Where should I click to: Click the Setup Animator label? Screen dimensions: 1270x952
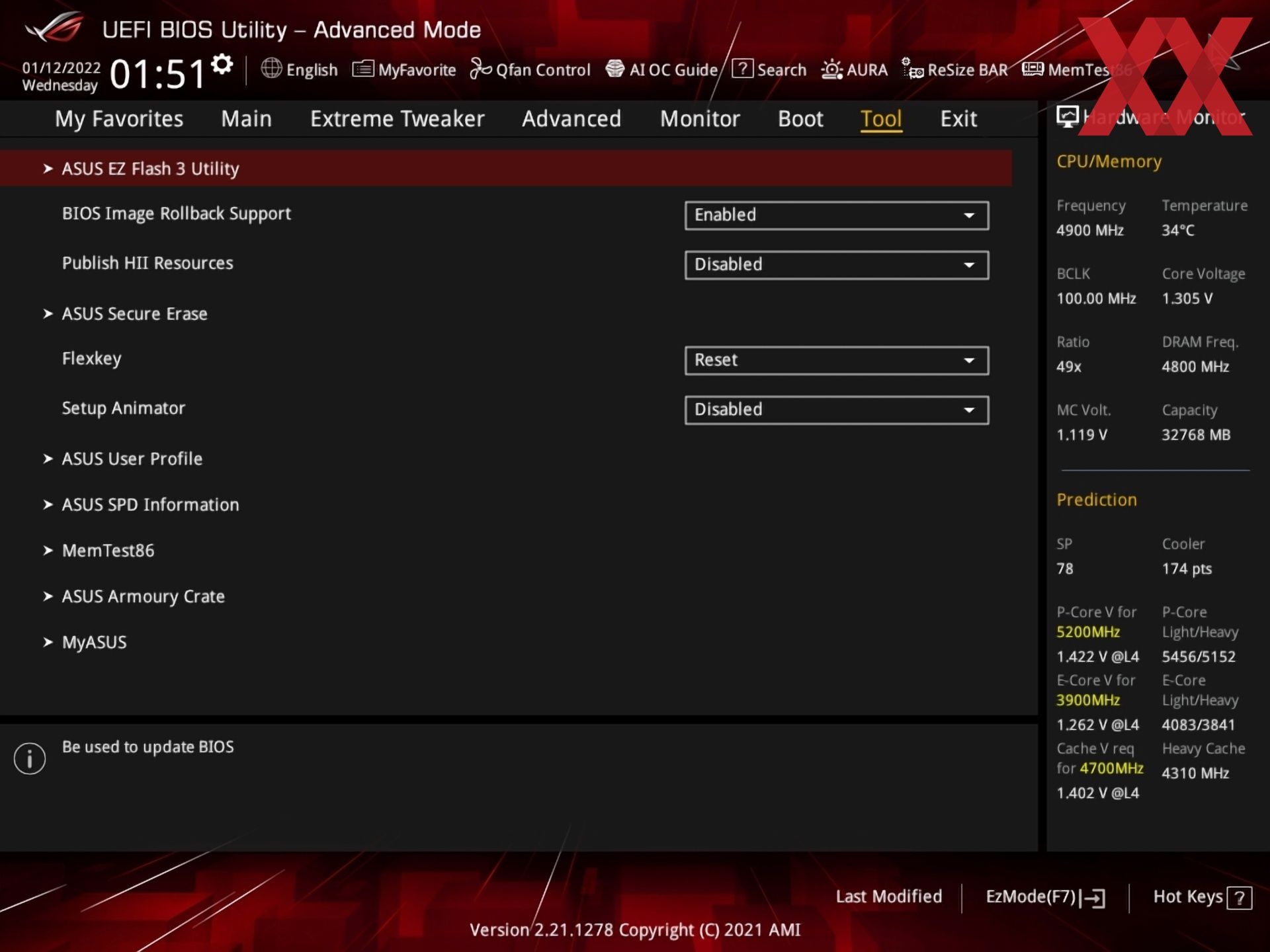coord(124,409)
